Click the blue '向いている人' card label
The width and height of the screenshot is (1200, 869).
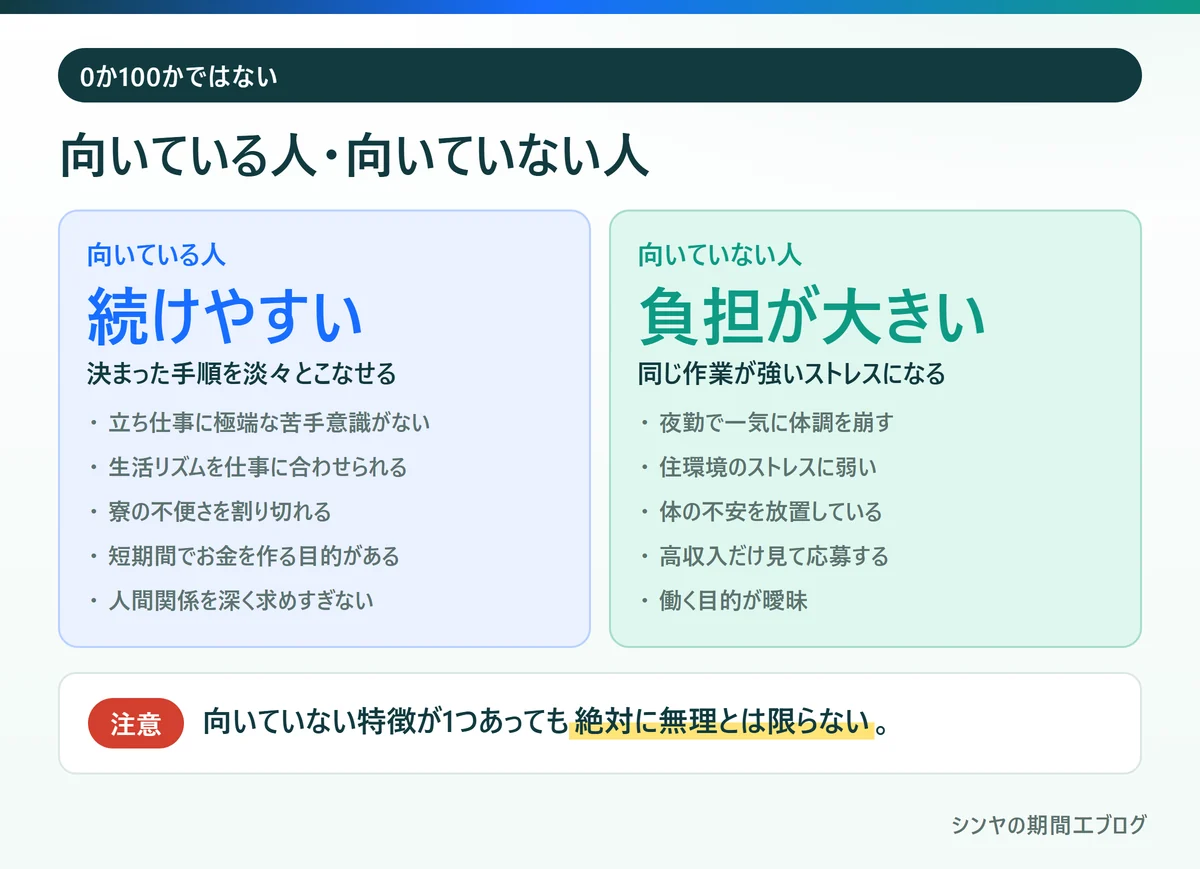click(156, 254)
